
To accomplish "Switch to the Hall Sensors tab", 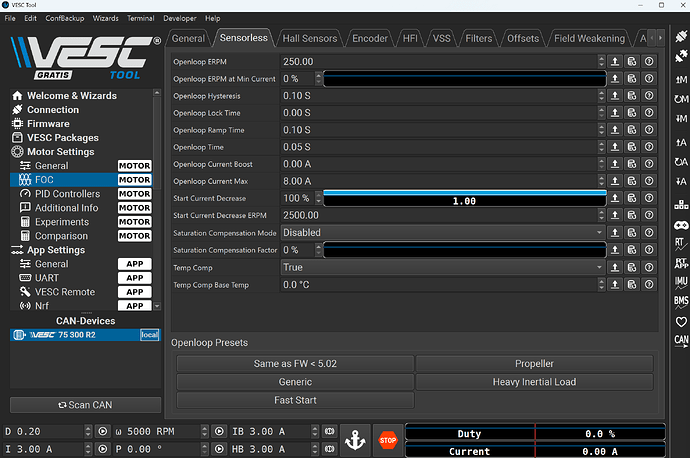I will pos(312,38).
